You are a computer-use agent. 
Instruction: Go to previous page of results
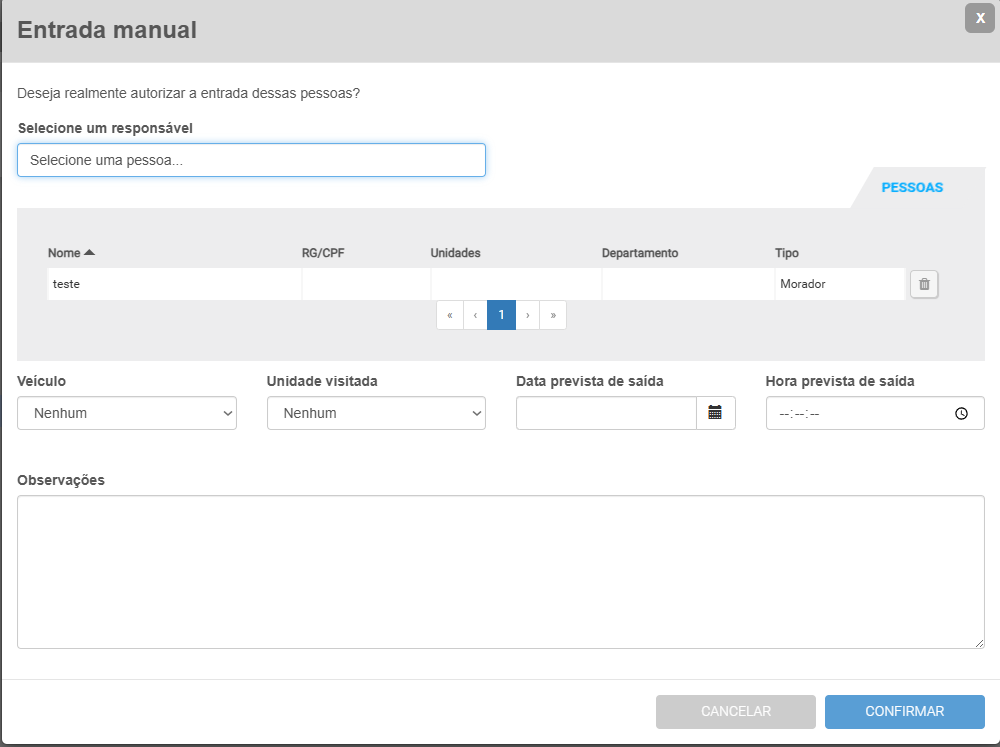coord(475,315)
